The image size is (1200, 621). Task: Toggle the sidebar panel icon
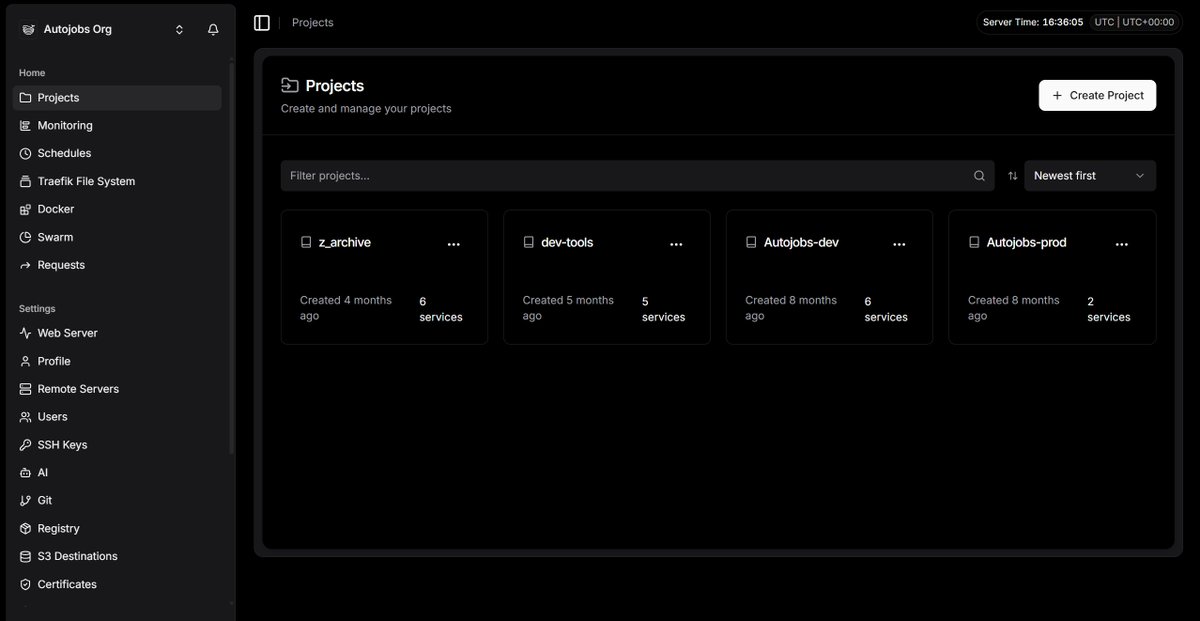pos(262,22)
